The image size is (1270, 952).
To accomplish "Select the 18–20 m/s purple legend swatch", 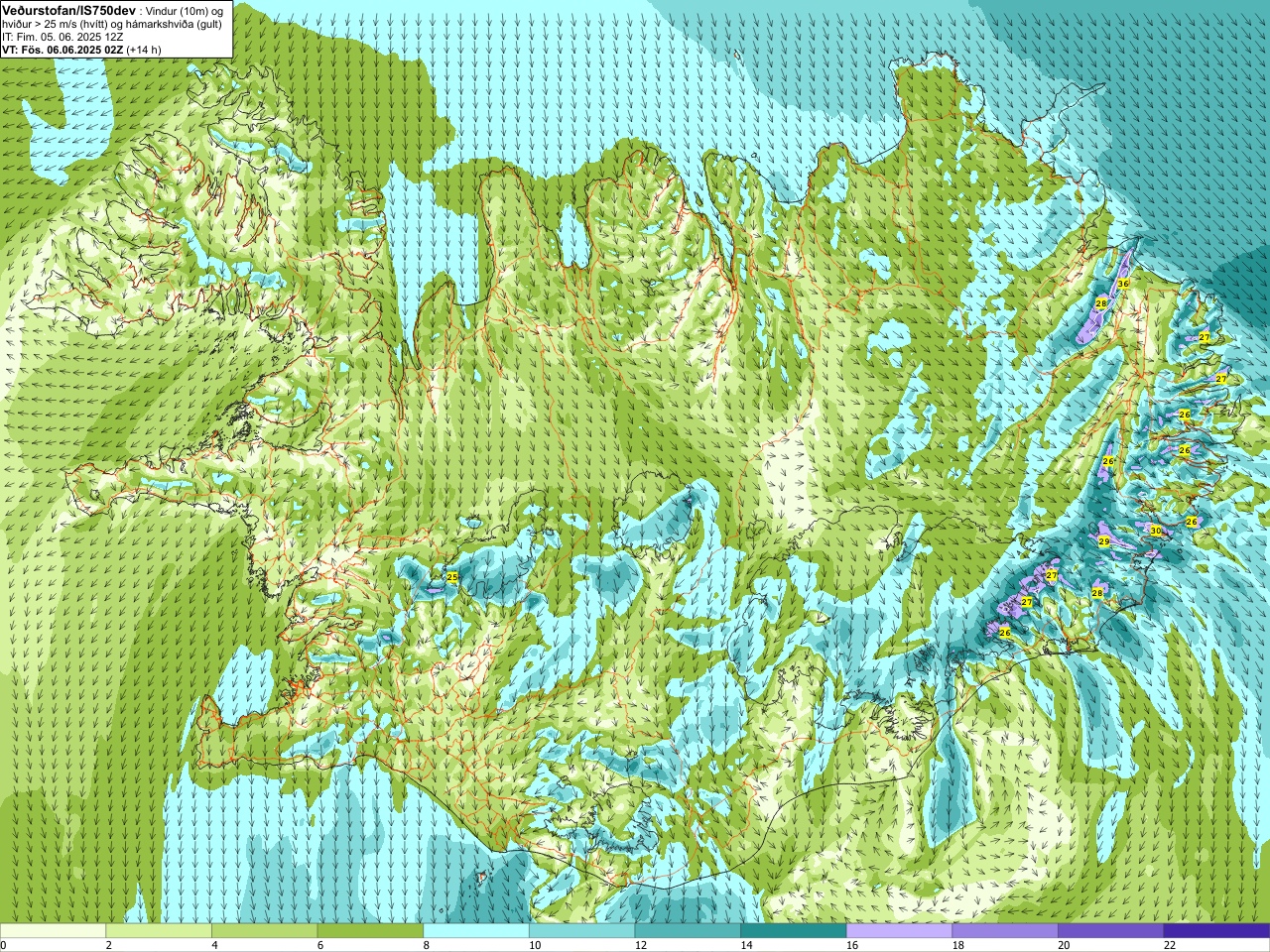I will tap(1005, 931).
